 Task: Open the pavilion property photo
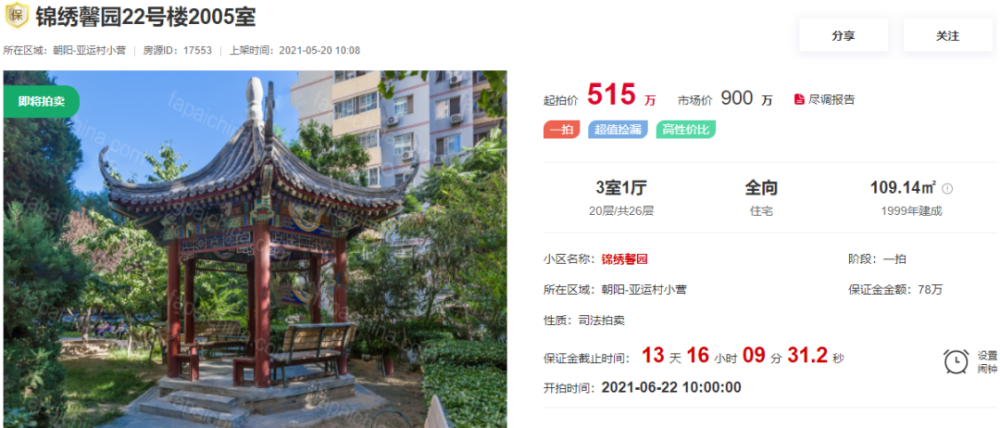point(255,249)
